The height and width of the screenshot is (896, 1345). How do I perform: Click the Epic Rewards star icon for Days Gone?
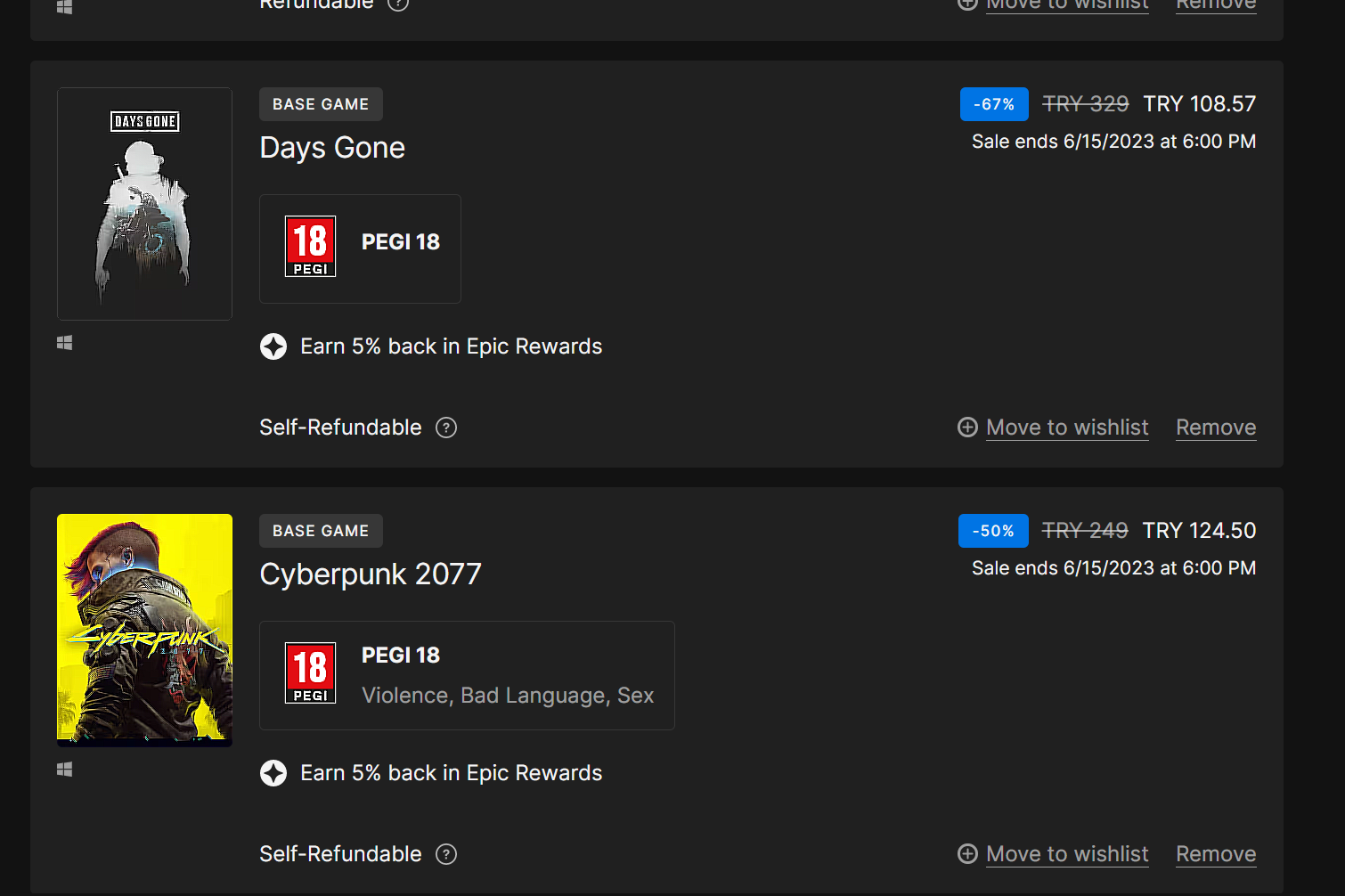(273, 346)
